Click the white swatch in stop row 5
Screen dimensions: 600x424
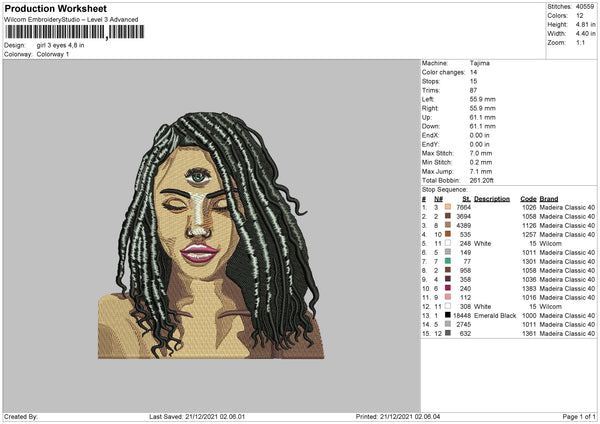click(x=448, y=243)
